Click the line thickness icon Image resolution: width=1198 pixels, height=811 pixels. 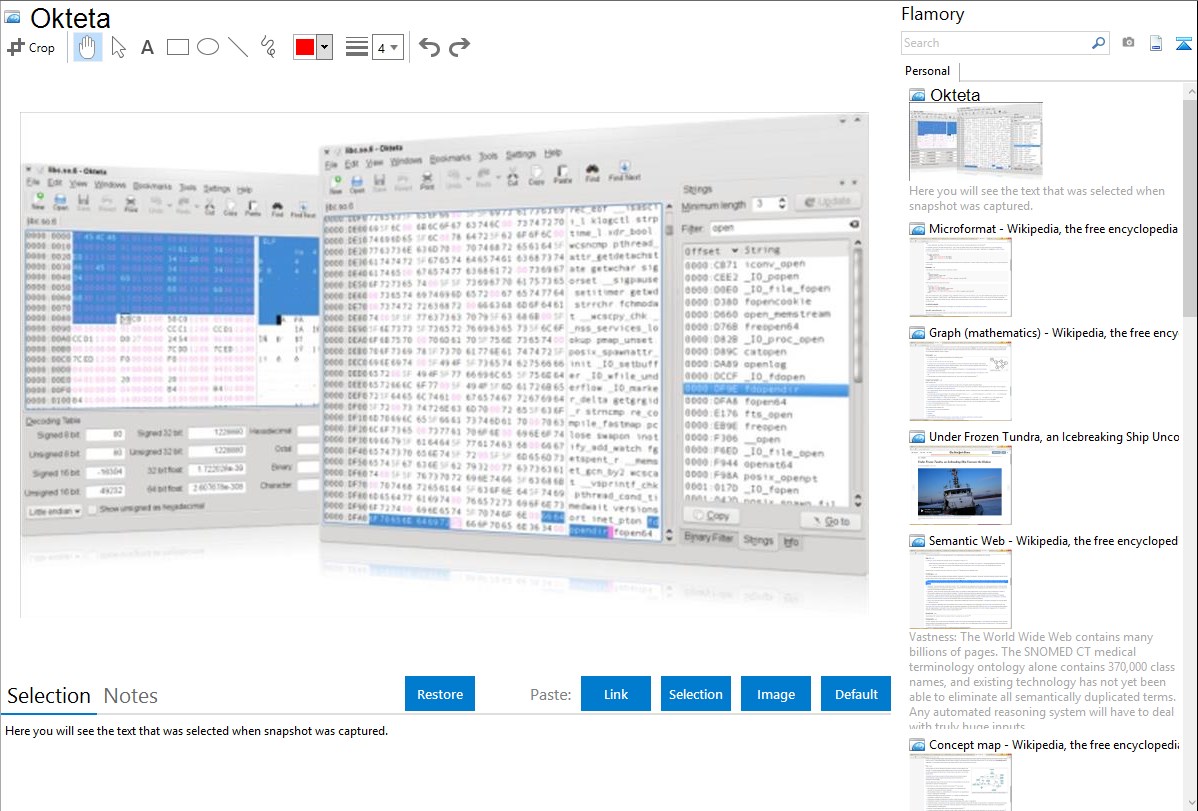(x=356, y=47)
